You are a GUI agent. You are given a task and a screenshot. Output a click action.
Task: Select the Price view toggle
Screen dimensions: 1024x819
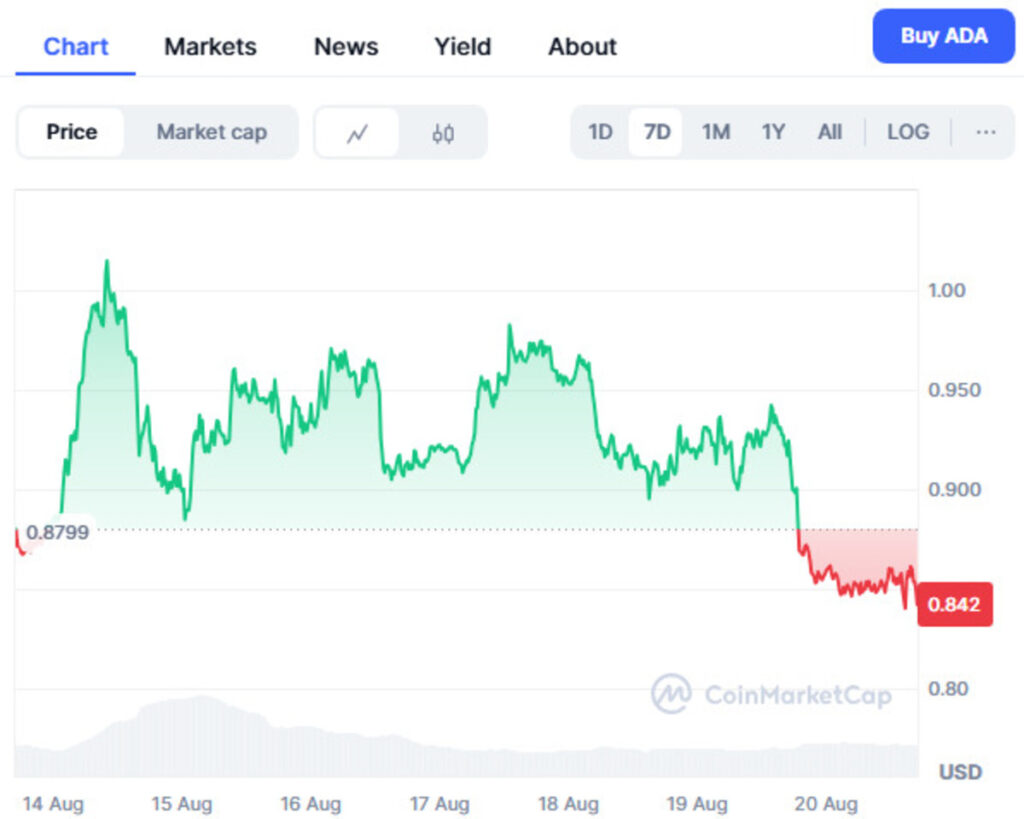[x=71, y=132]
